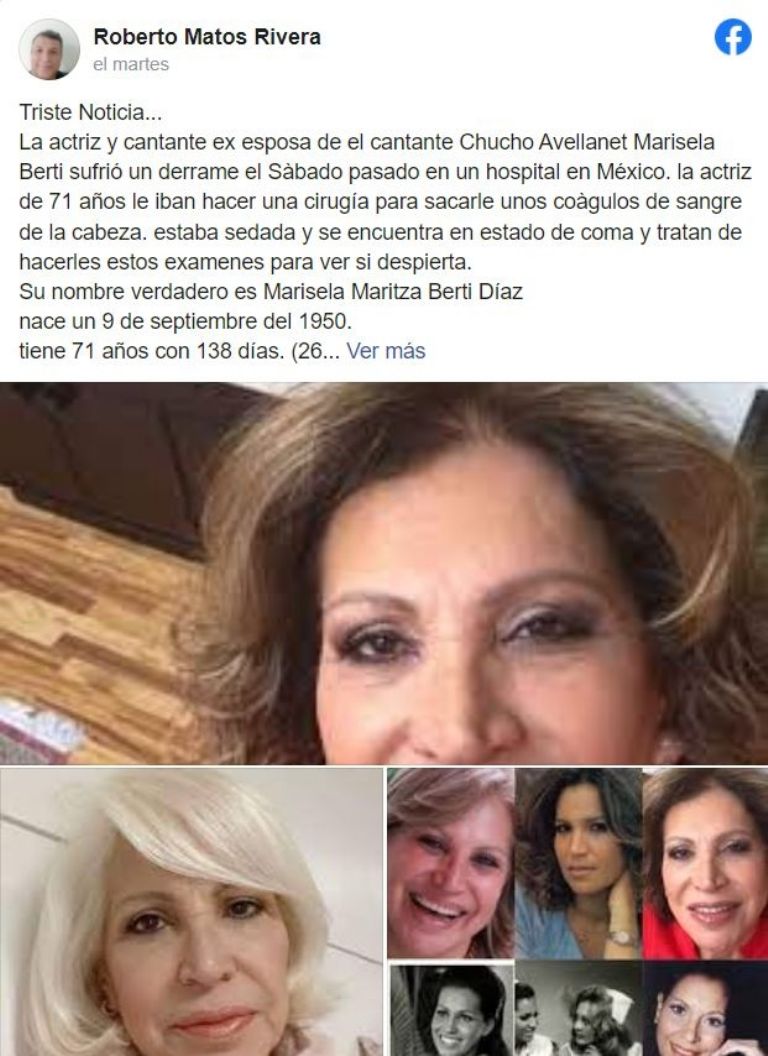Select the smiling light-brown-haired woman collage photo

point(450,863)
